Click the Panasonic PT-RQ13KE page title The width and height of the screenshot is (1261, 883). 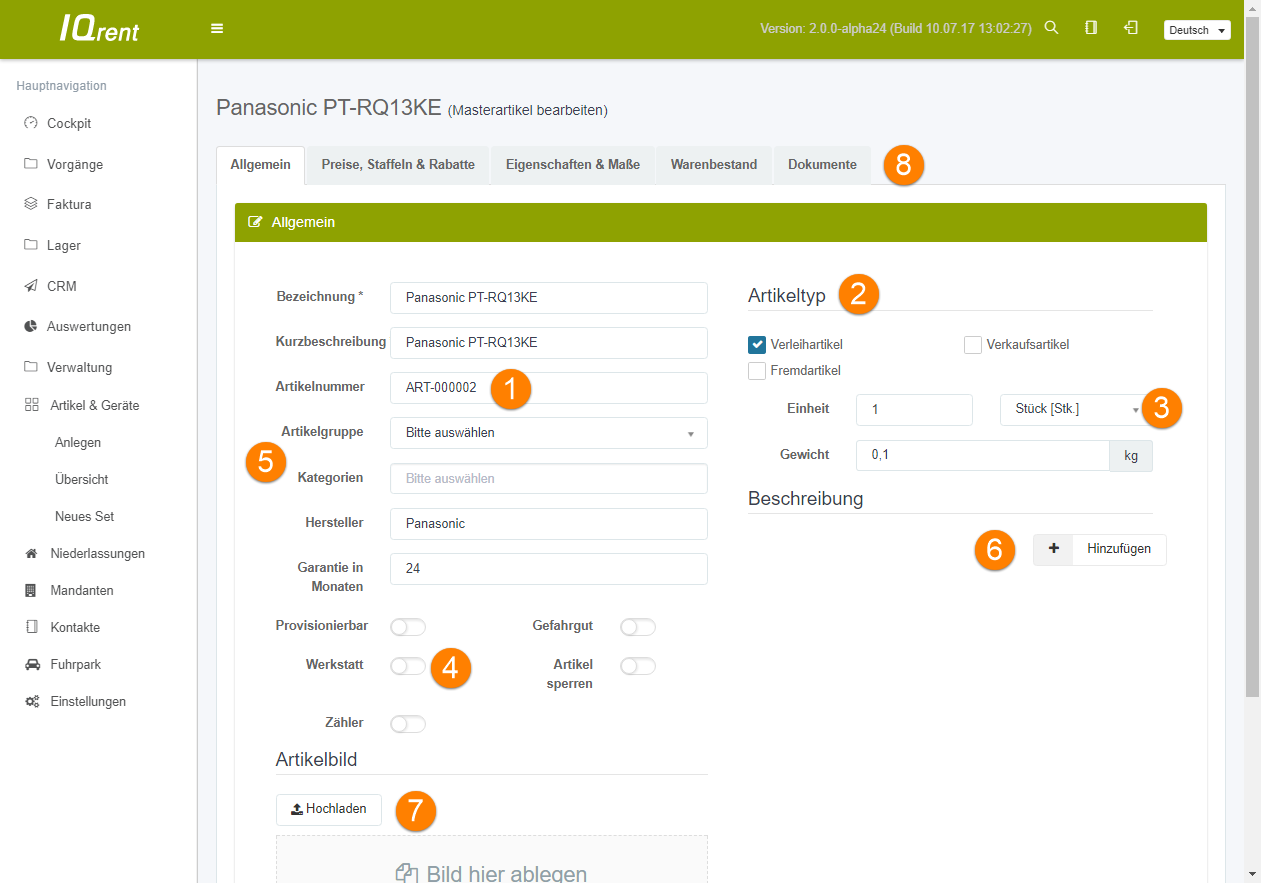329,108
